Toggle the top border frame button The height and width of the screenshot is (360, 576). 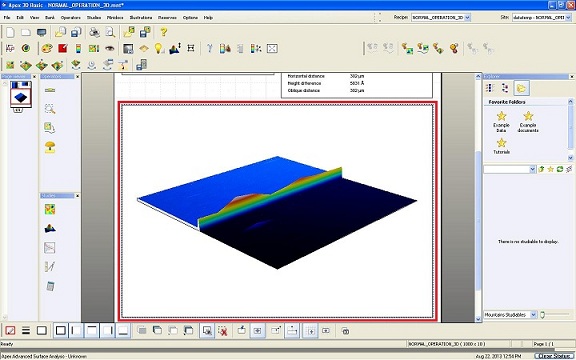[x=92, y=331]
